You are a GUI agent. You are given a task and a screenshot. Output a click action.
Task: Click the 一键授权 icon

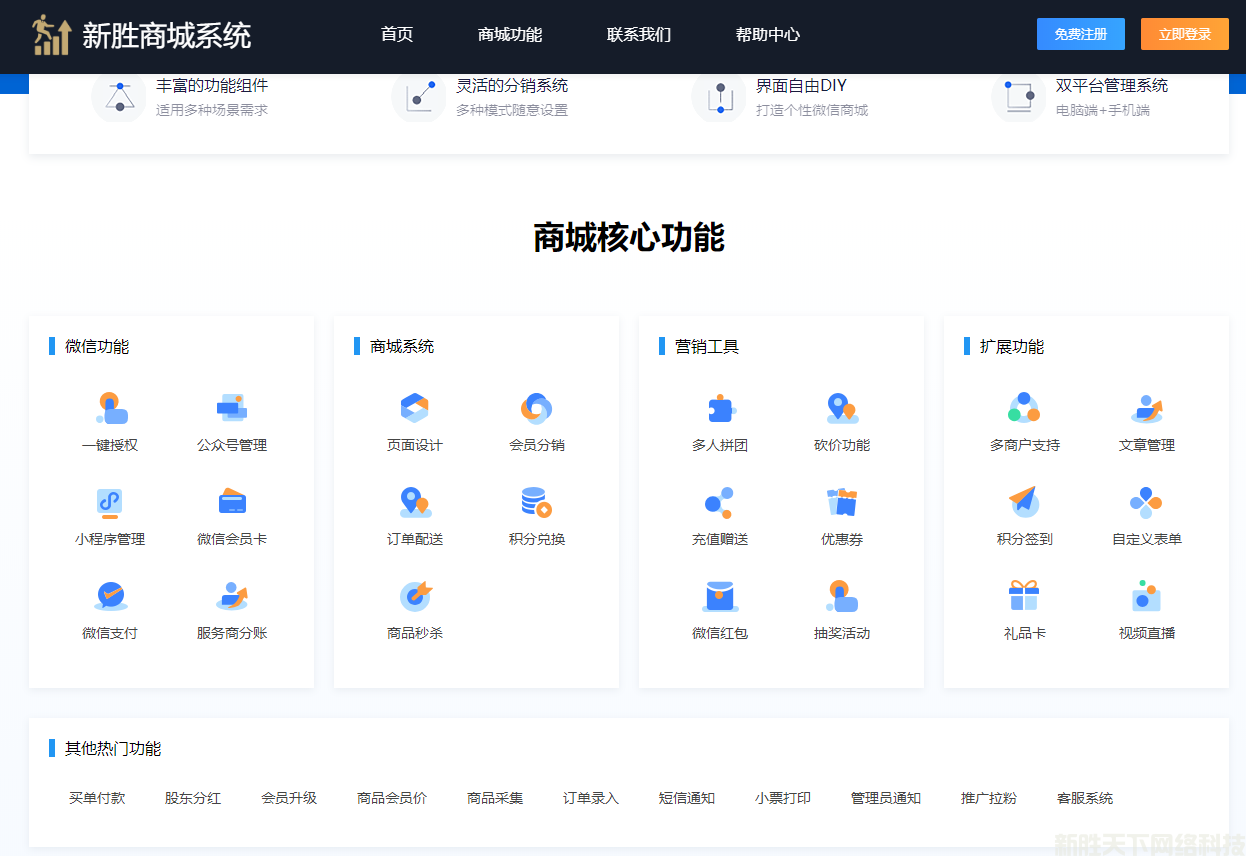coord(111,408)
